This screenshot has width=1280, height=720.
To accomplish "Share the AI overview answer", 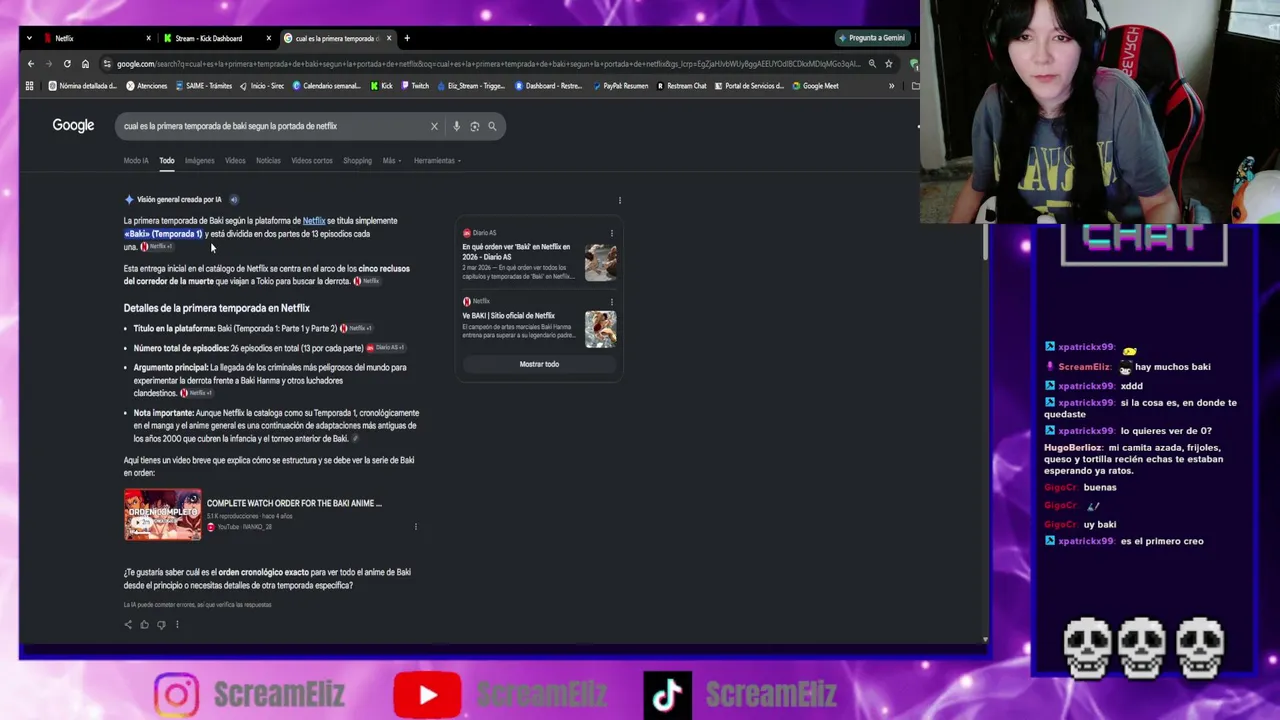I will (x=128, y=625).
